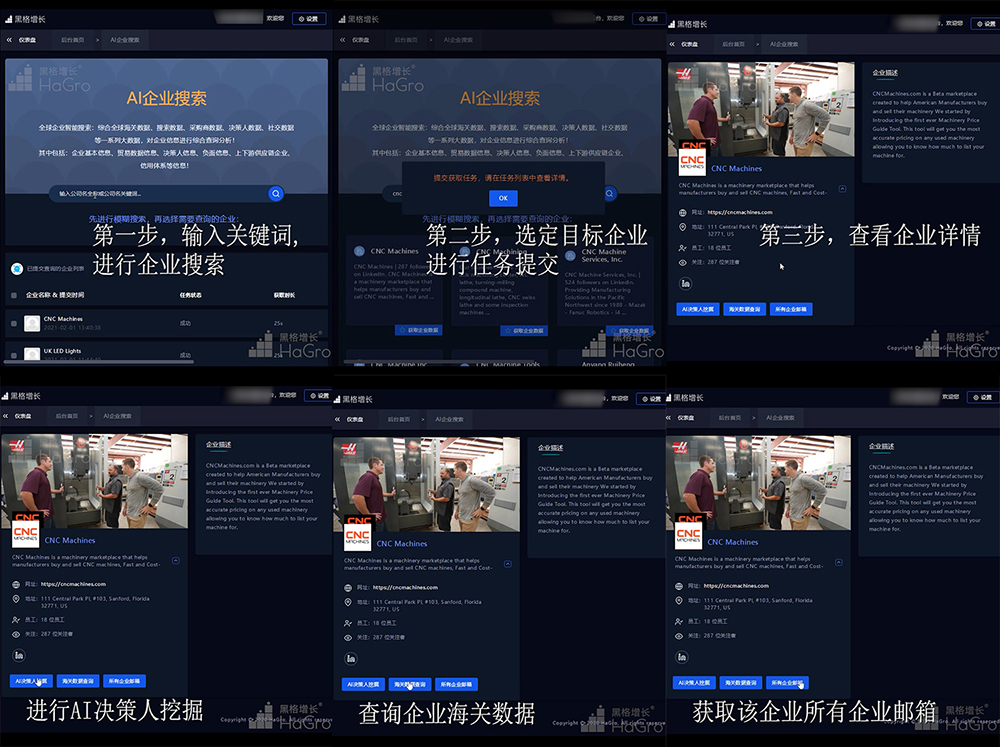The image size is (1000, 747).
Task: Expand the company description chevron in 第三步 panel
Action: [x=842, y=188]
